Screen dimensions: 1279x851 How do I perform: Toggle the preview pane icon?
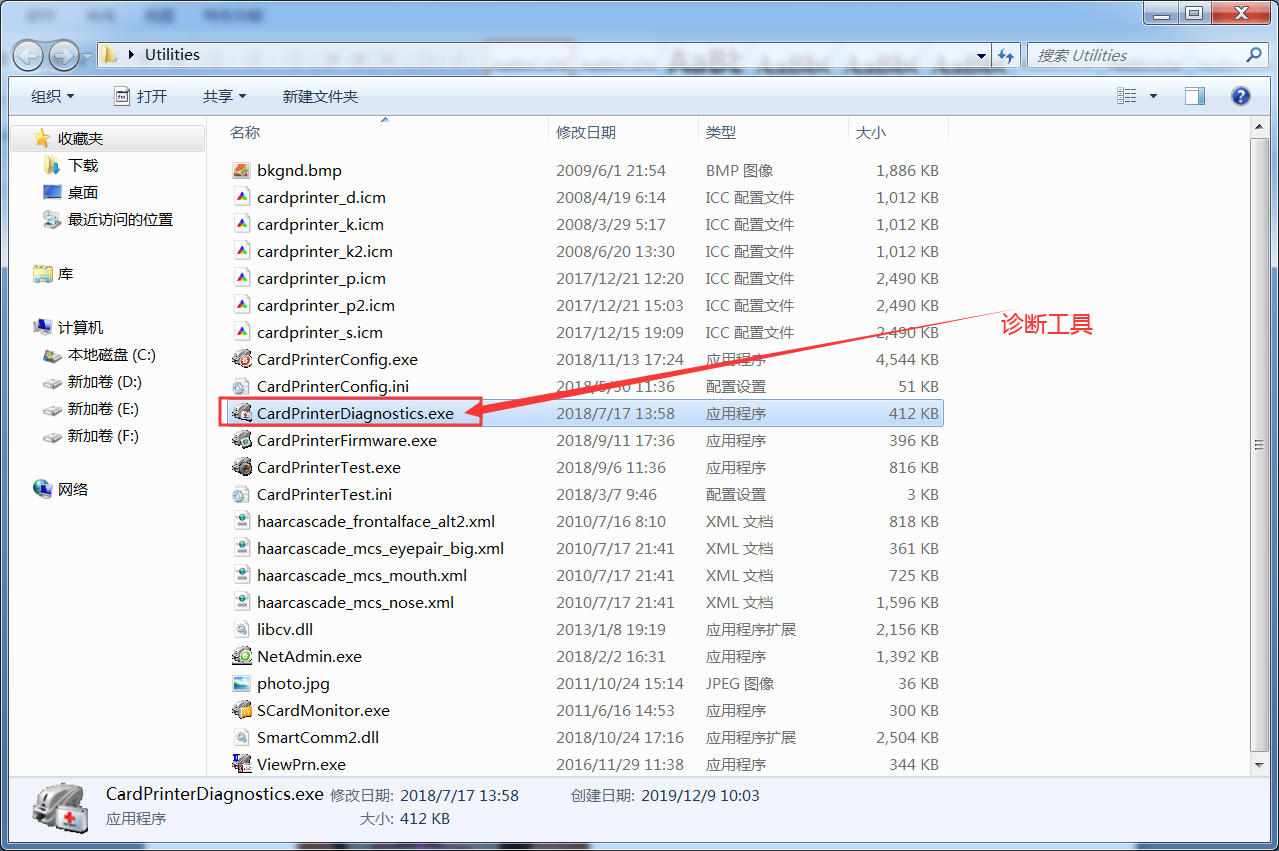coord(1195,96)
